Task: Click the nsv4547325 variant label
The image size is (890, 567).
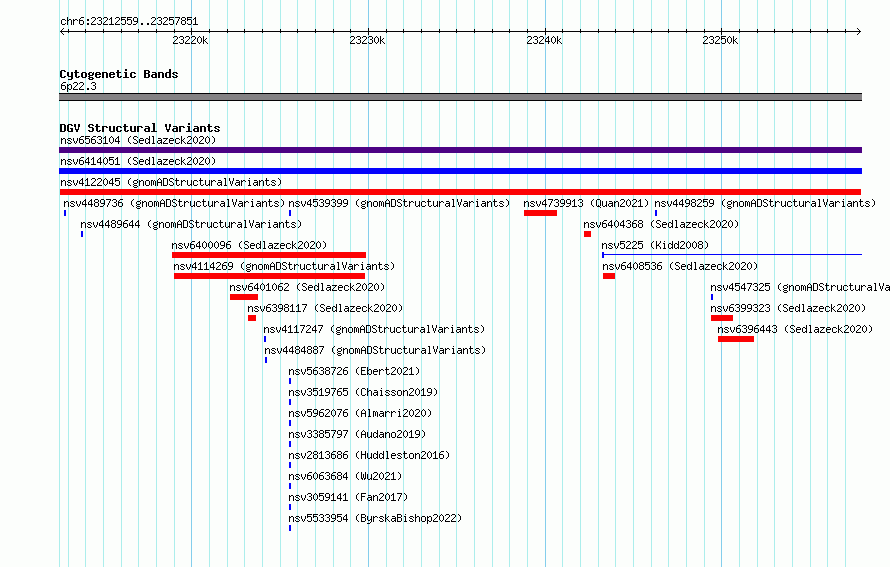Action: point(800,287)
